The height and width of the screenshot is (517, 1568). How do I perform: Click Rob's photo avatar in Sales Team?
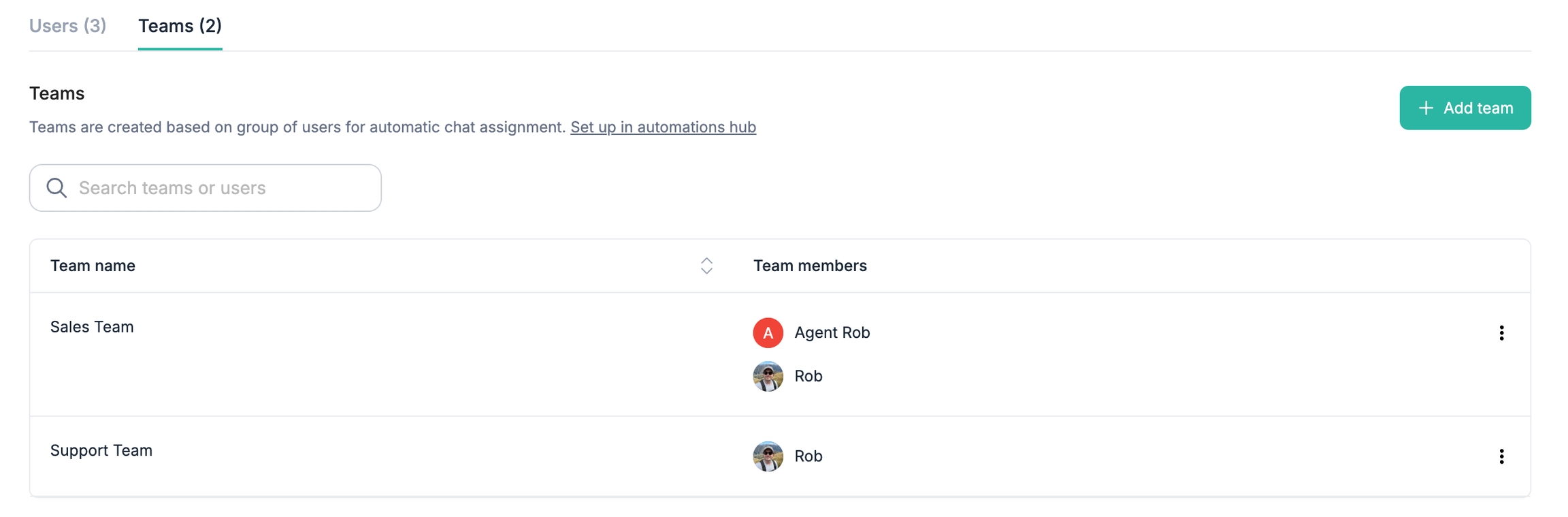[768, 377]
